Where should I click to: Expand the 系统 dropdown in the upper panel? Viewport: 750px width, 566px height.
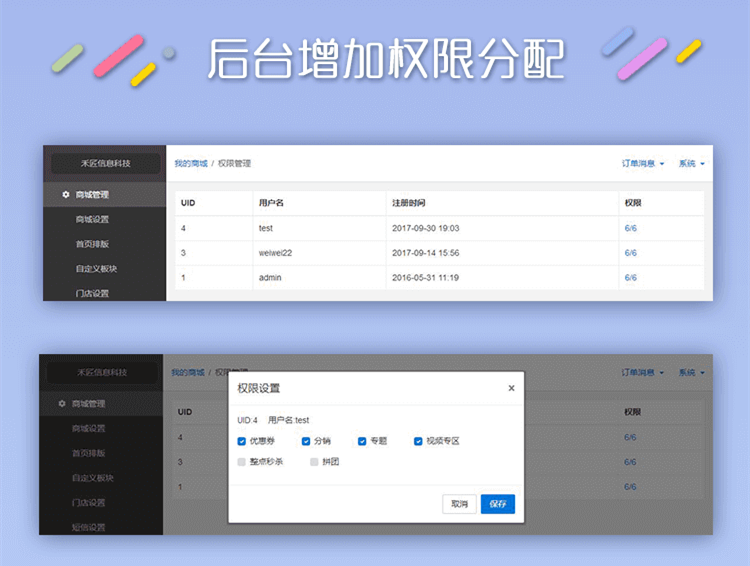[691, 163]
